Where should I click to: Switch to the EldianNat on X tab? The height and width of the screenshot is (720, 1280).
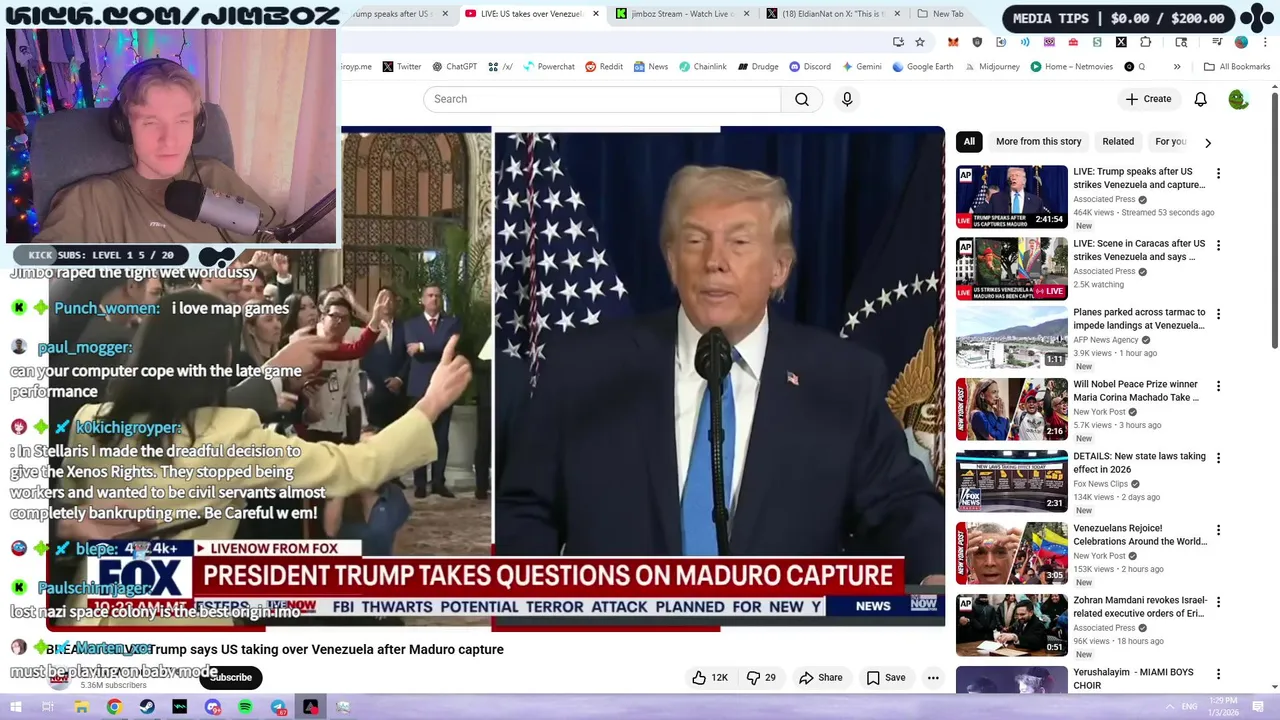coord(833,14)
